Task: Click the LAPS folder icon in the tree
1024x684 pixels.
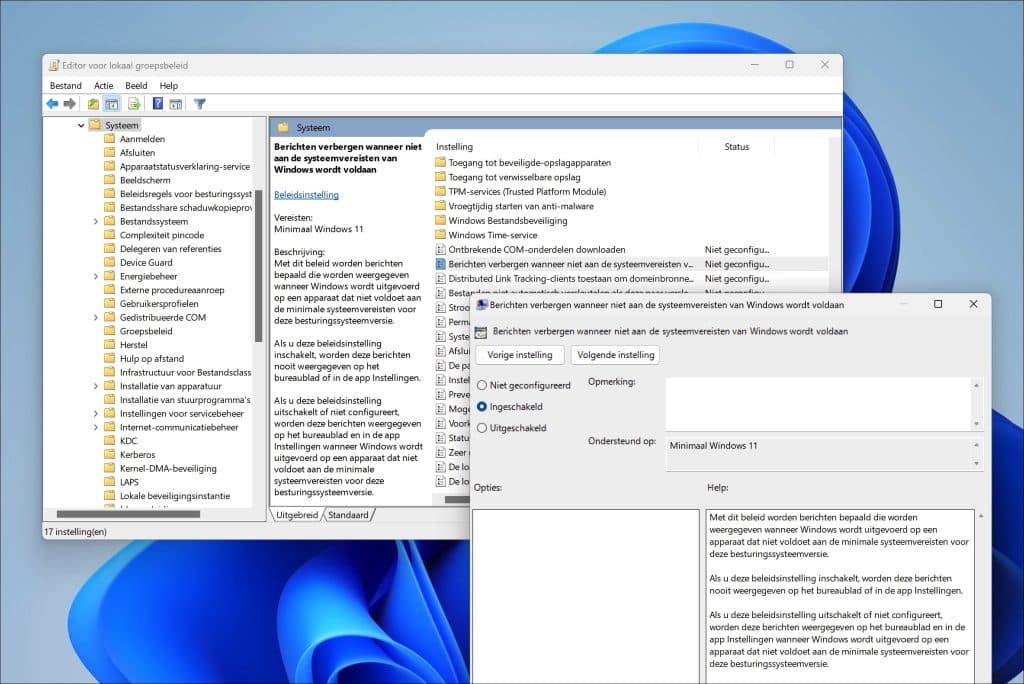Action: coord(110,481)
